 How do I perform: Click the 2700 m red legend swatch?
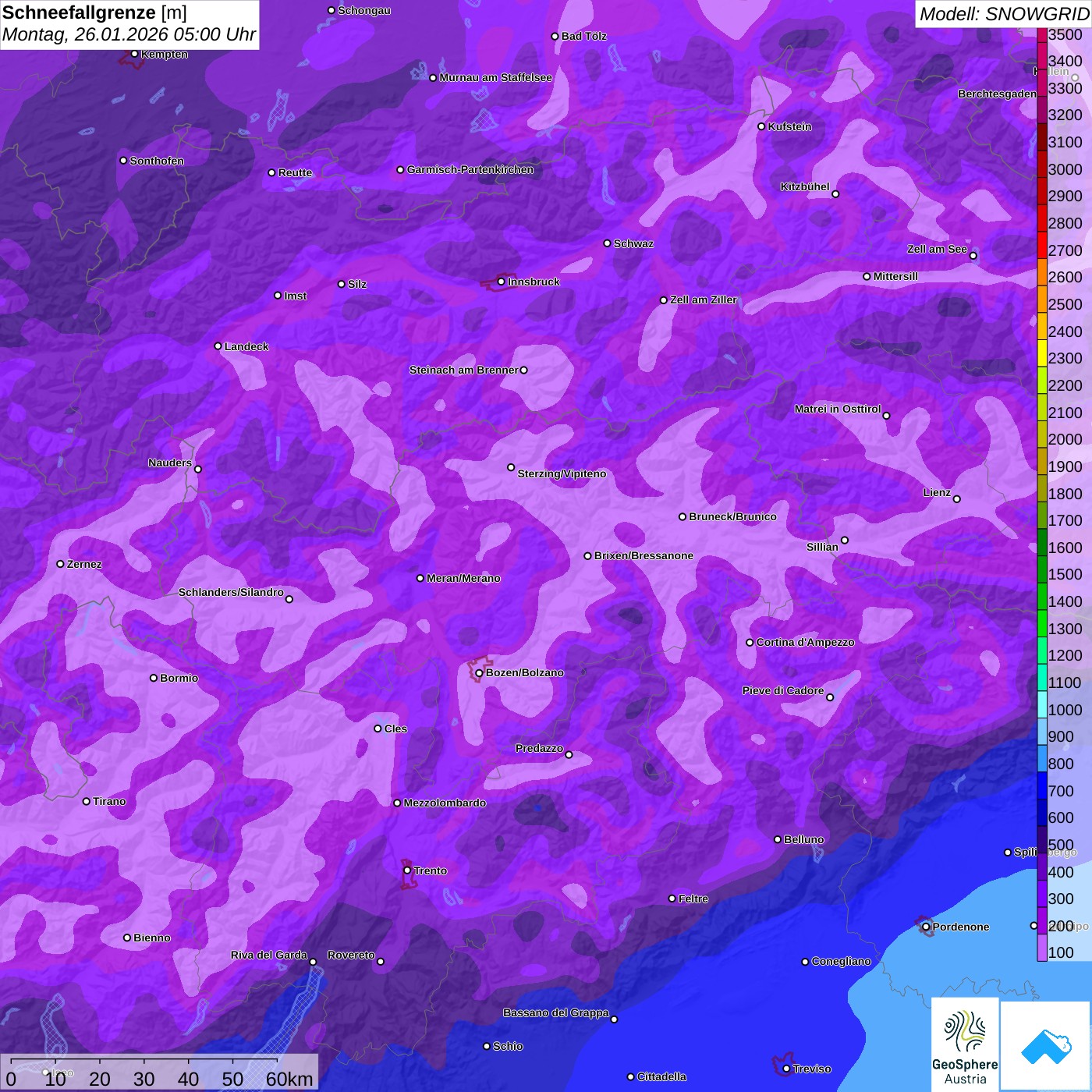pyautogui.click(x=1041, y=244)
